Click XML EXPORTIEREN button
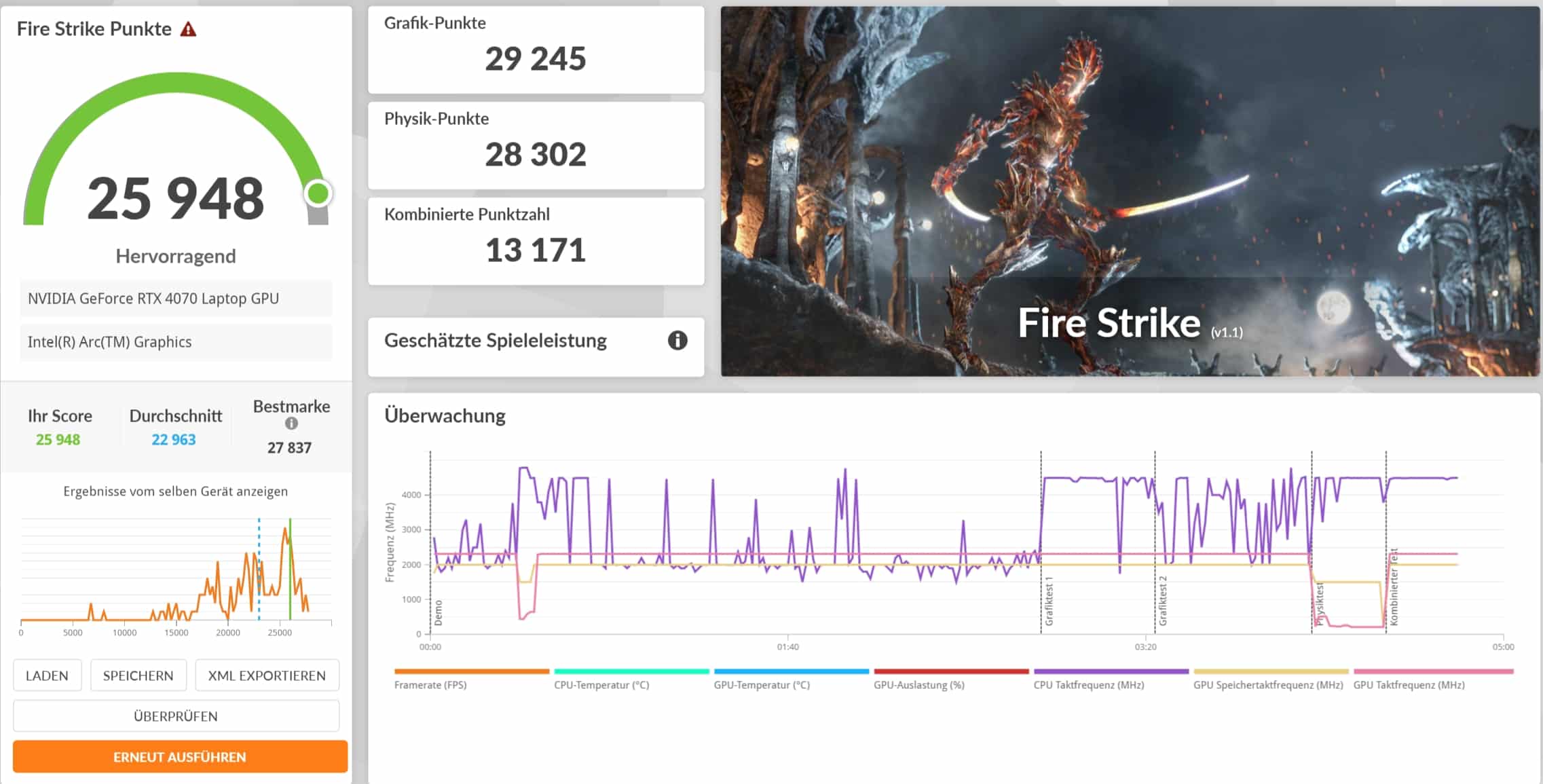1543x784 pixels. [267, 675]
